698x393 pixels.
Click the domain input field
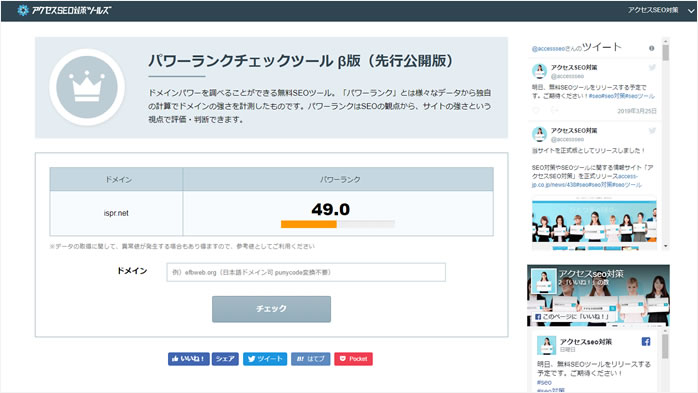click(x=306, y=272)
